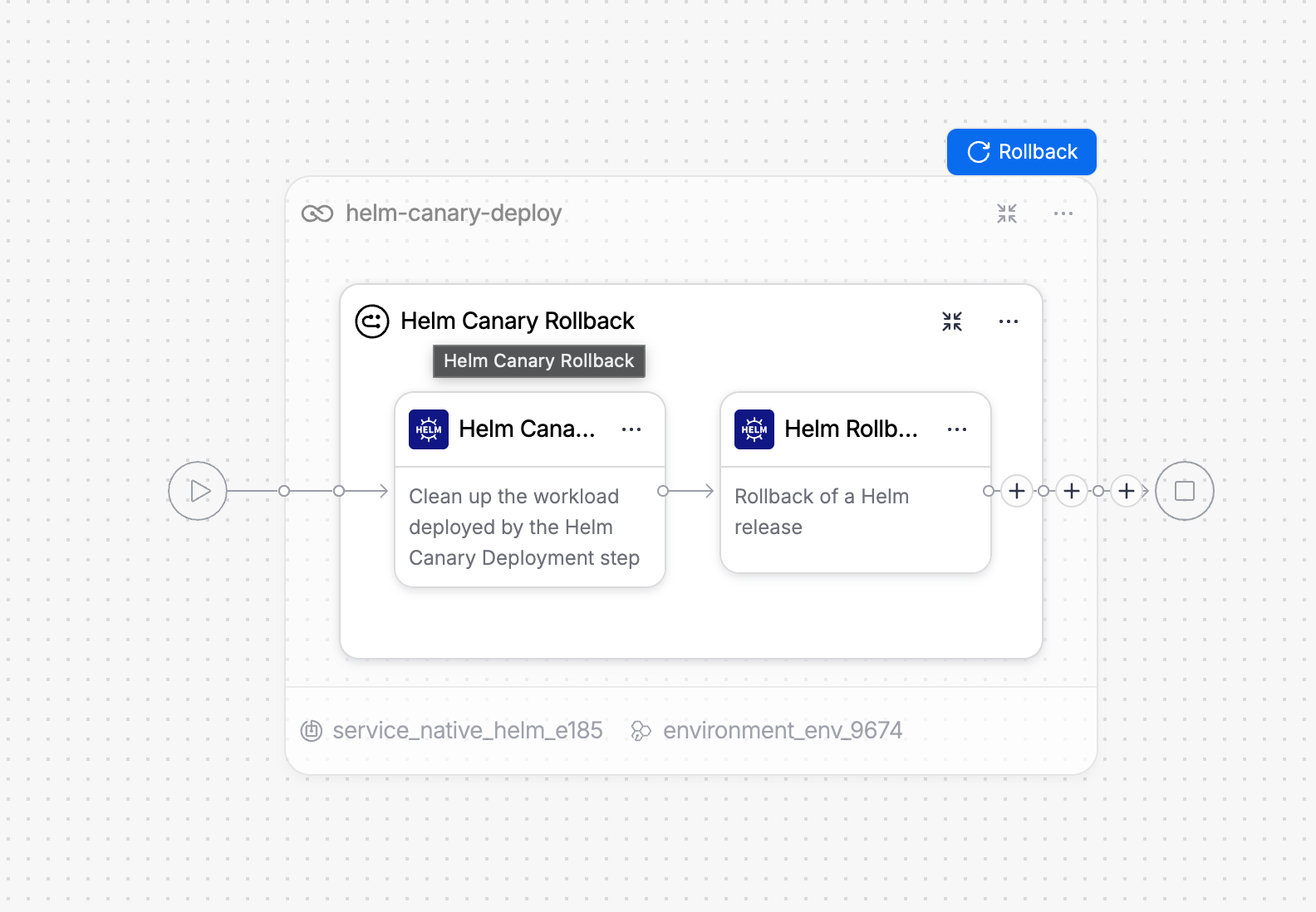Collapse the Helm Canary Rollback step group
Viewport: 1316px width, 912px height.
coord(952,321)
